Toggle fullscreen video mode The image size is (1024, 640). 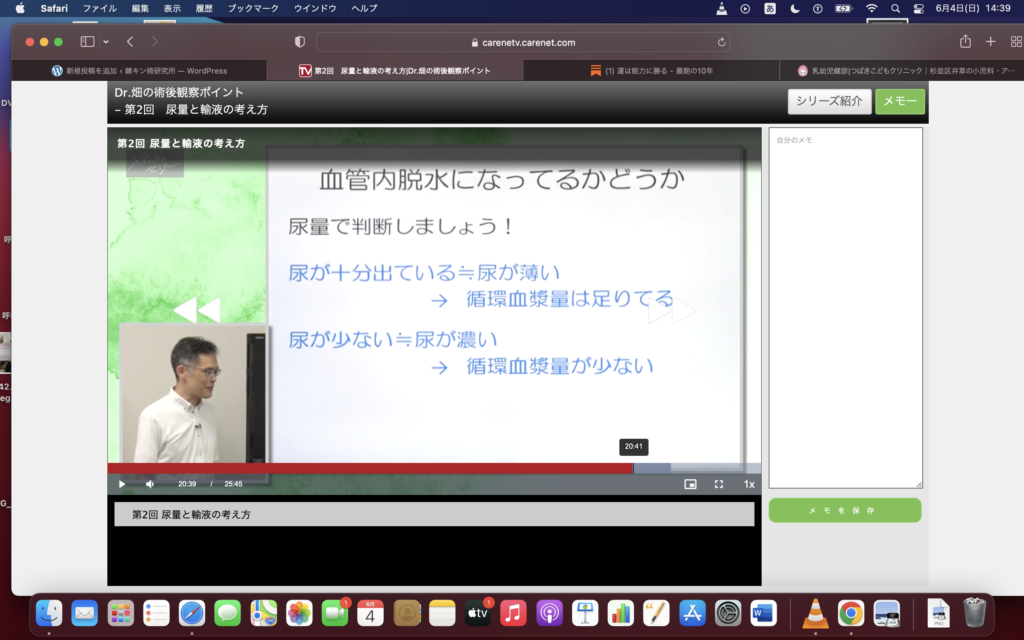[718, 484]
